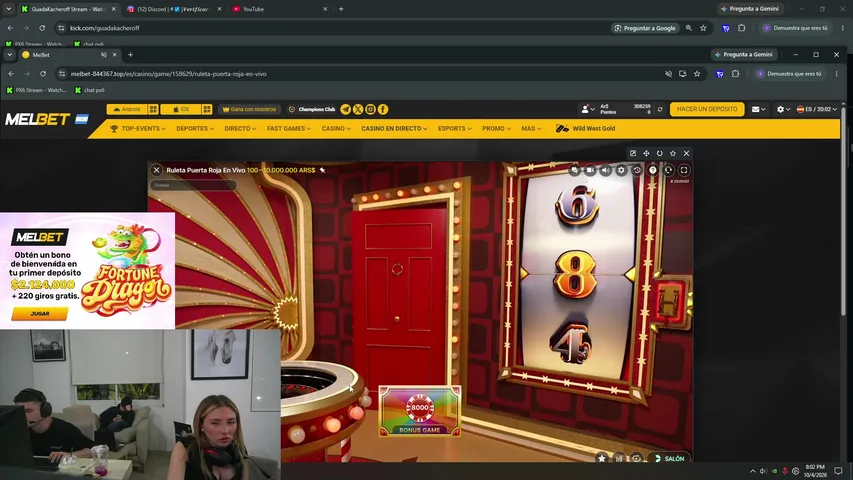Show hidden system tray icons

click(x=752, y=471)
